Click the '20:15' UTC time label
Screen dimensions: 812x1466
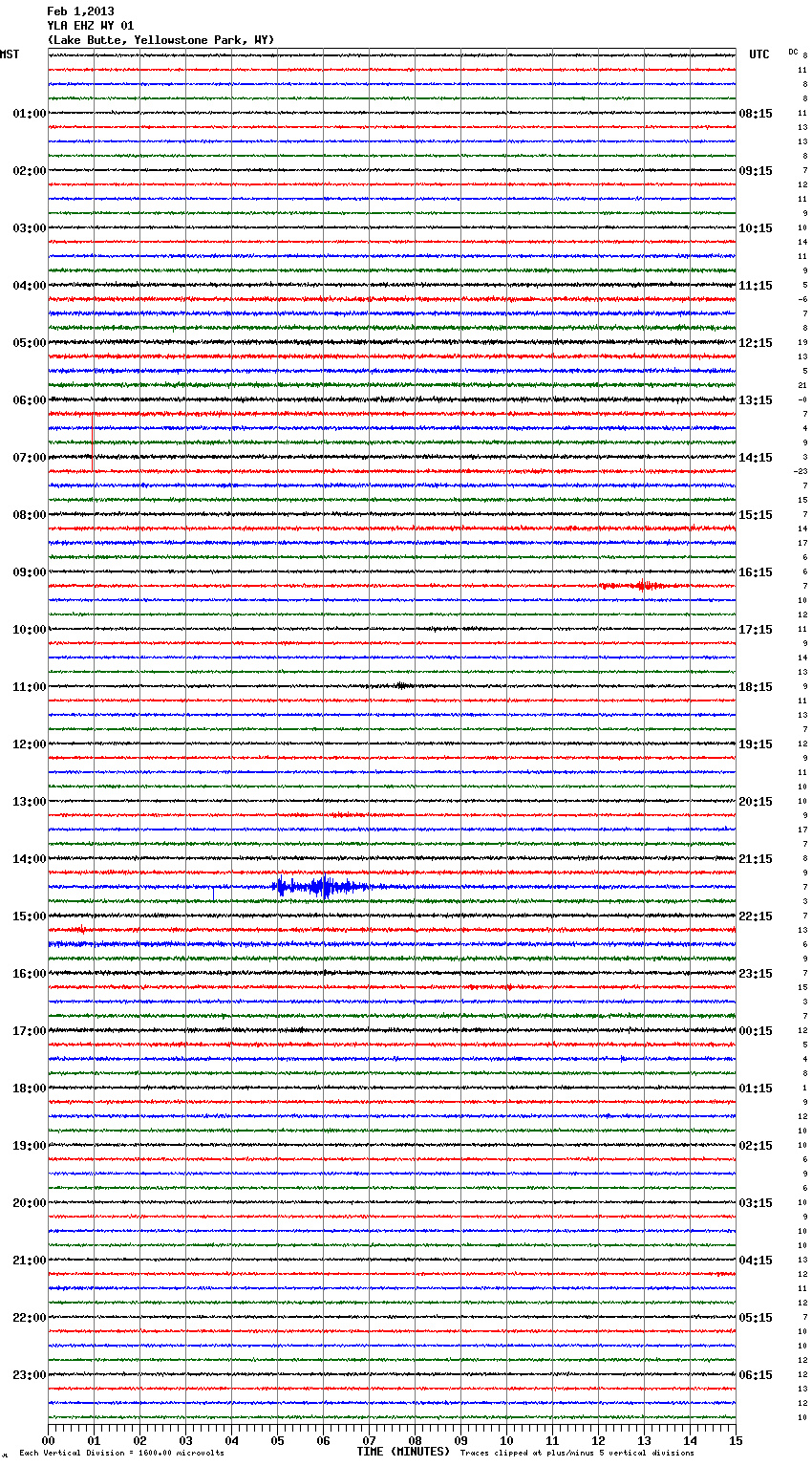pos(756,802)
